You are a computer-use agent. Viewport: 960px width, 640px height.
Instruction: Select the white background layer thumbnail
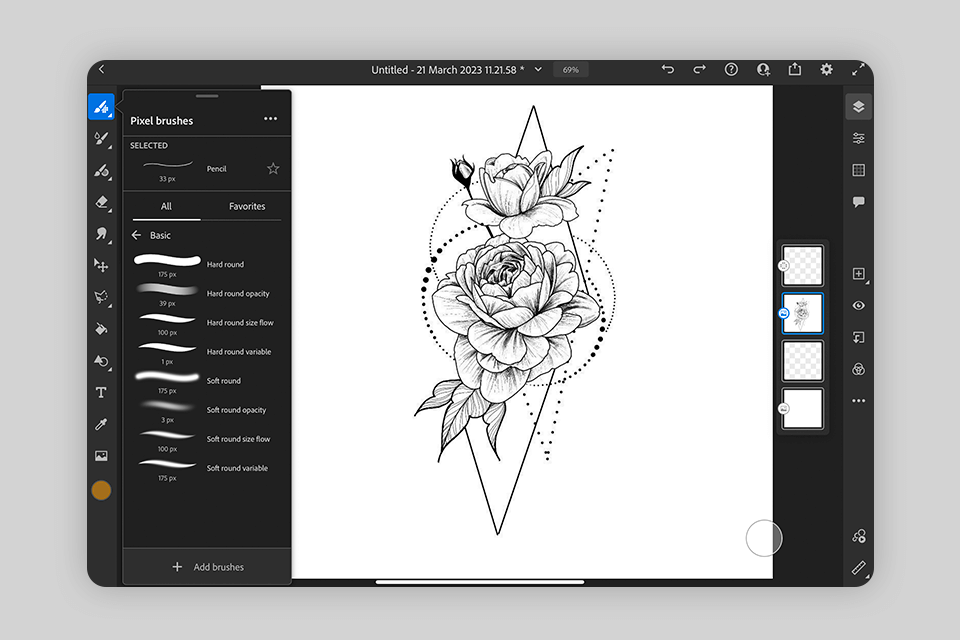(803, 408)
